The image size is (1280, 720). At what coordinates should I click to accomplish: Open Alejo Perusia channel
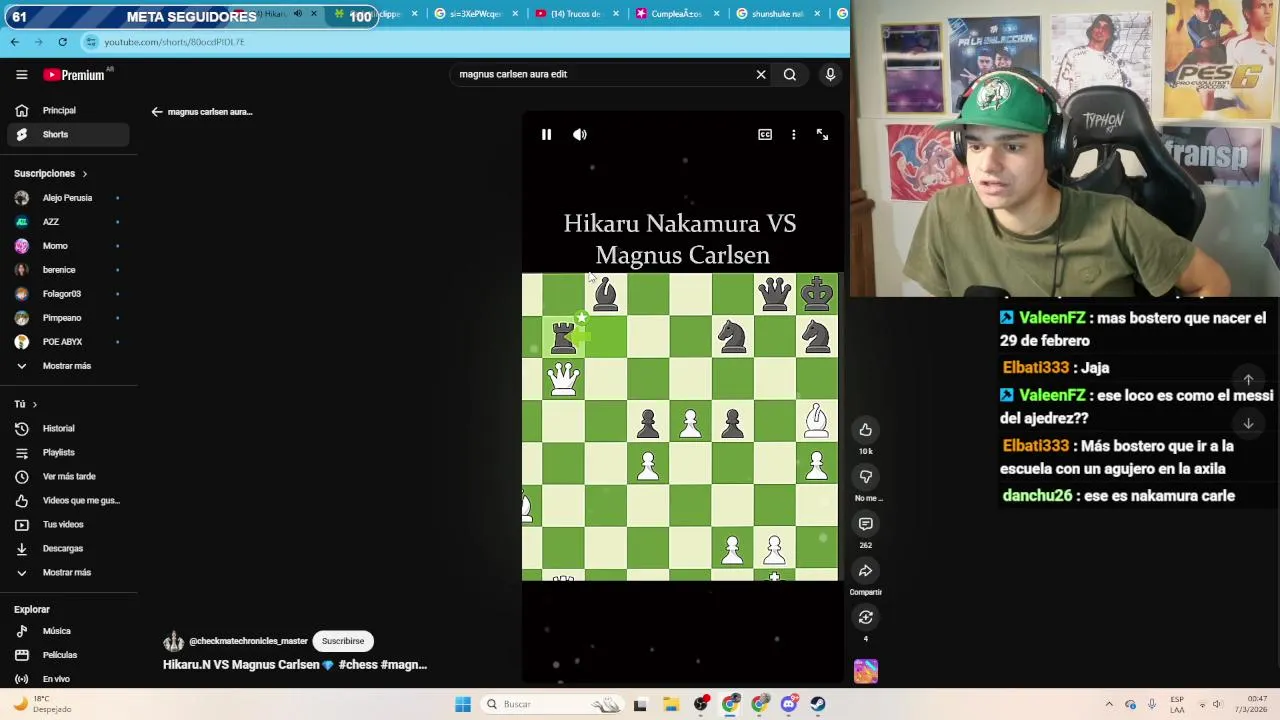(x=68, y=198)
